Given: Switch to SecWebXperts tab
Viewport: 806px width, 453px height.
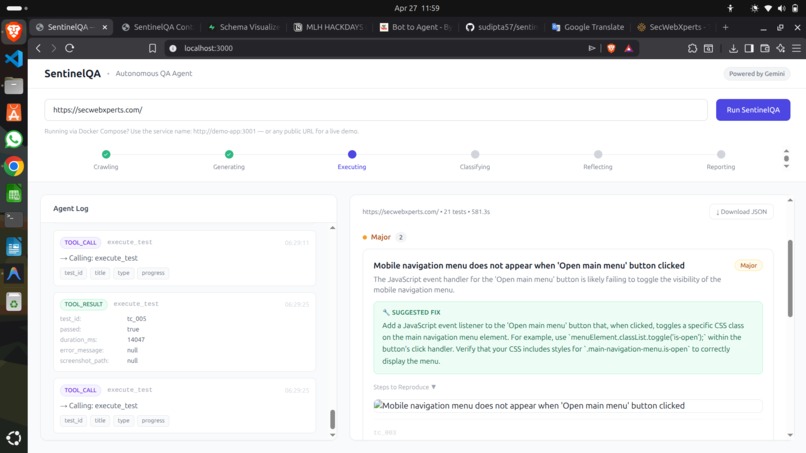Looking at the screenshot, I should click(x=673, y=27).
